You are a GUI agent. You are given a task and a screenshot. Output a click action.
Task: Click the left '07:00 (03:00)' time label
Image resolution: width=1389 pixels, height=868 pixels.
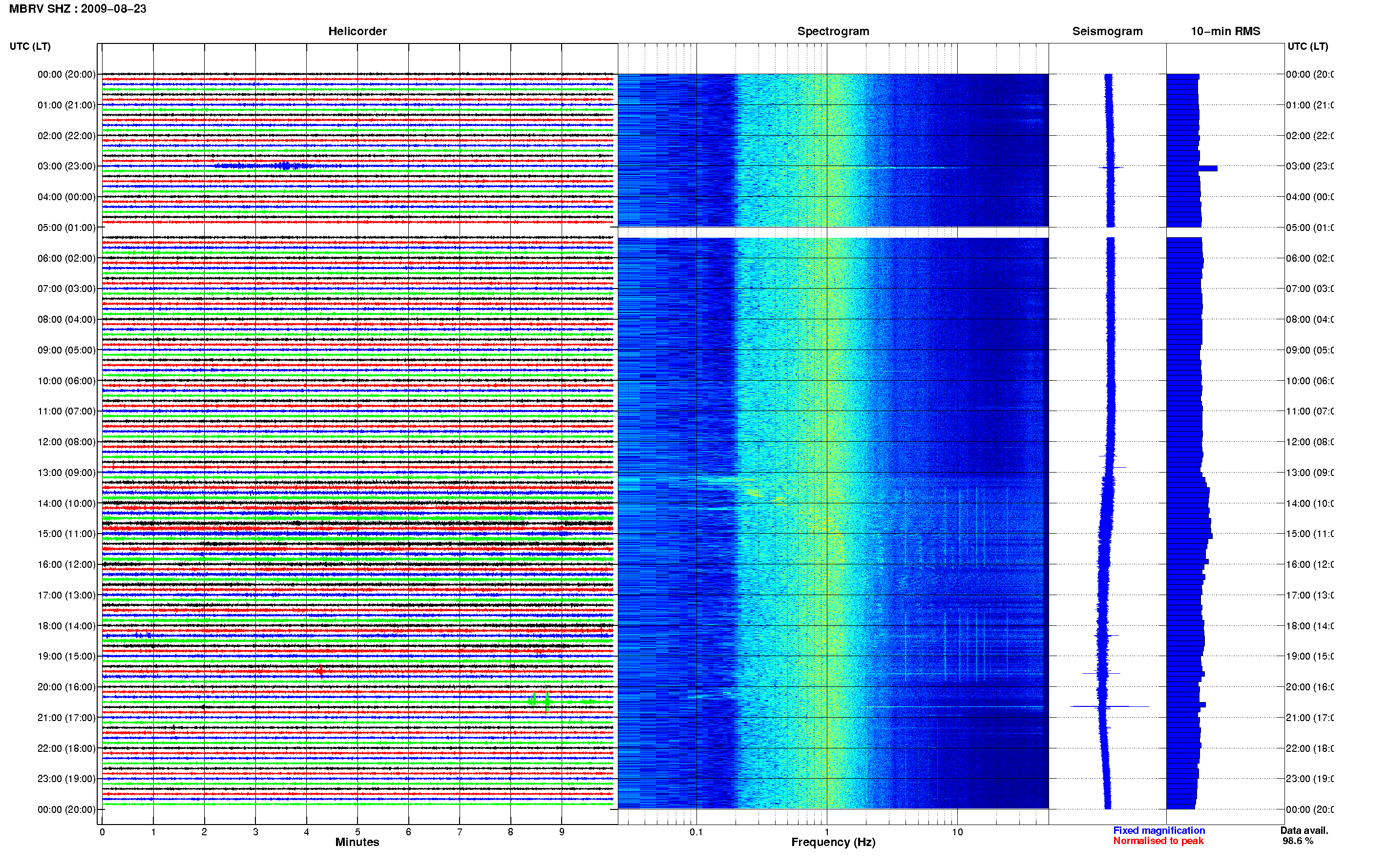[x=66, y=289]
